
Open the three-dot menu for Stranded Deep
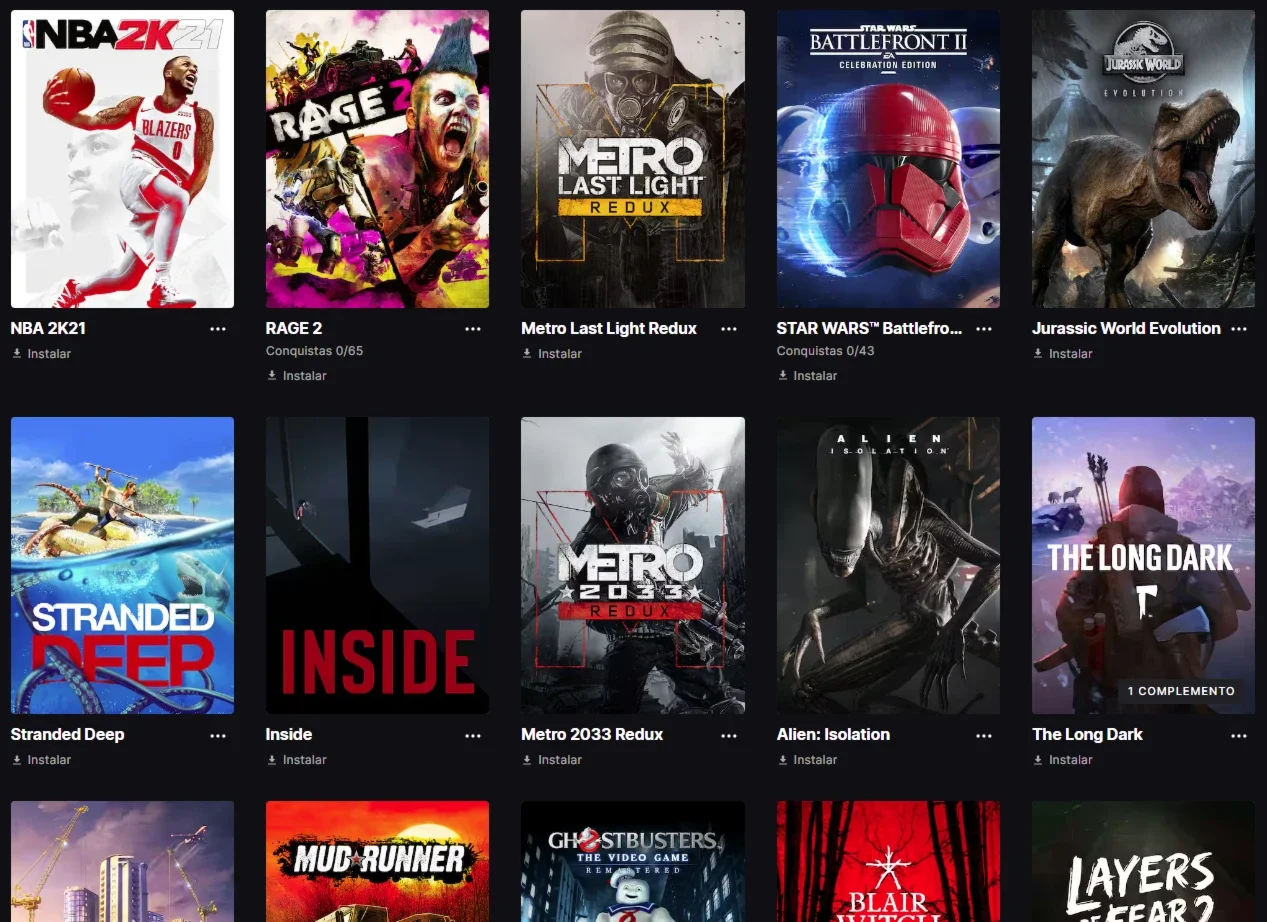217,735
